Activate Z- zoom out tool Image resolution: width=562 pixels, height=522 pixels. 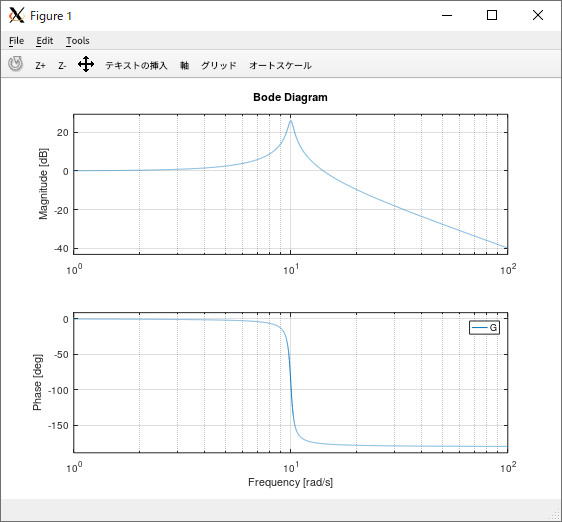point(62,66)
